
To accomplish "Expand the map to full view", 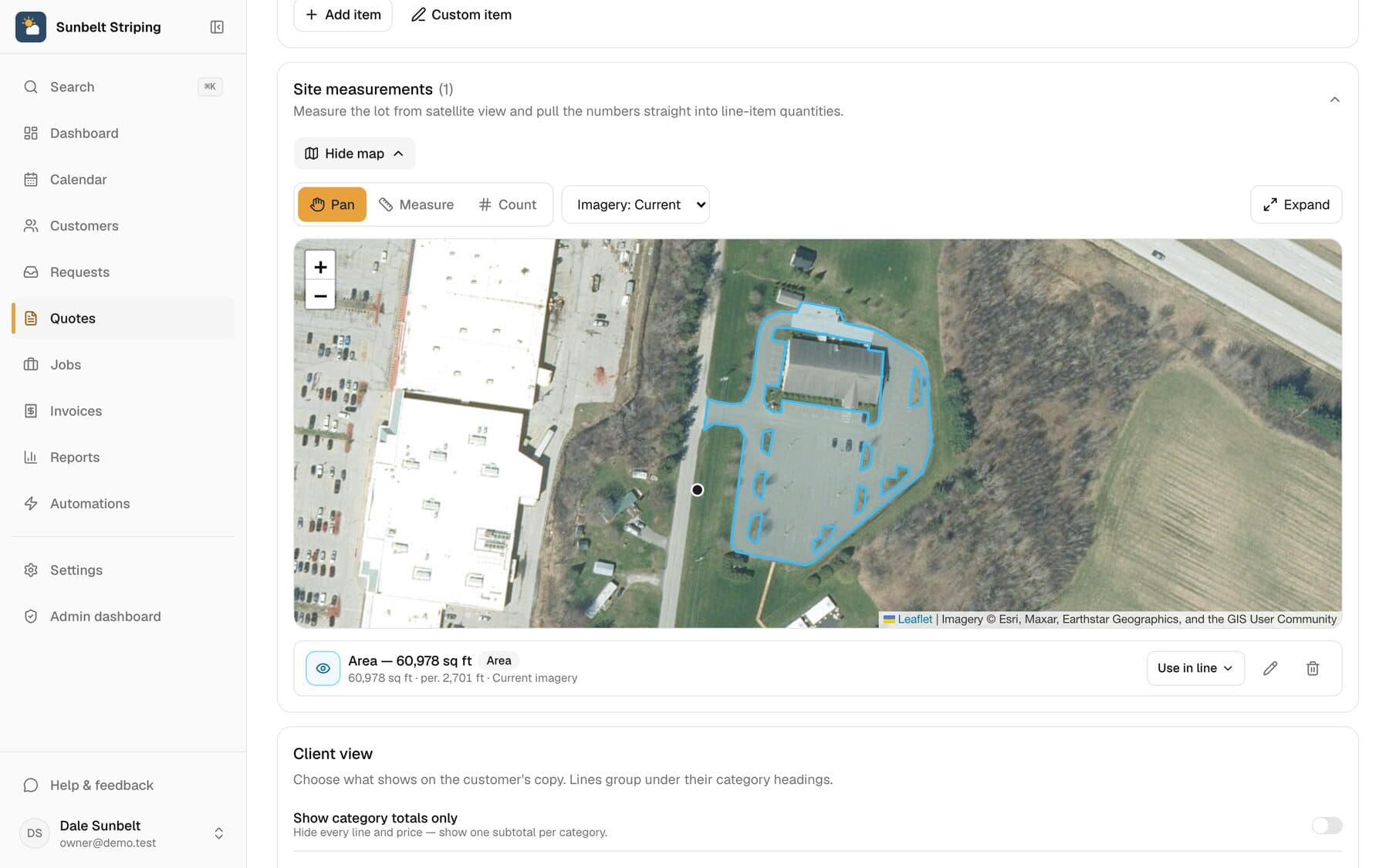I will (x=1296, y=204).
